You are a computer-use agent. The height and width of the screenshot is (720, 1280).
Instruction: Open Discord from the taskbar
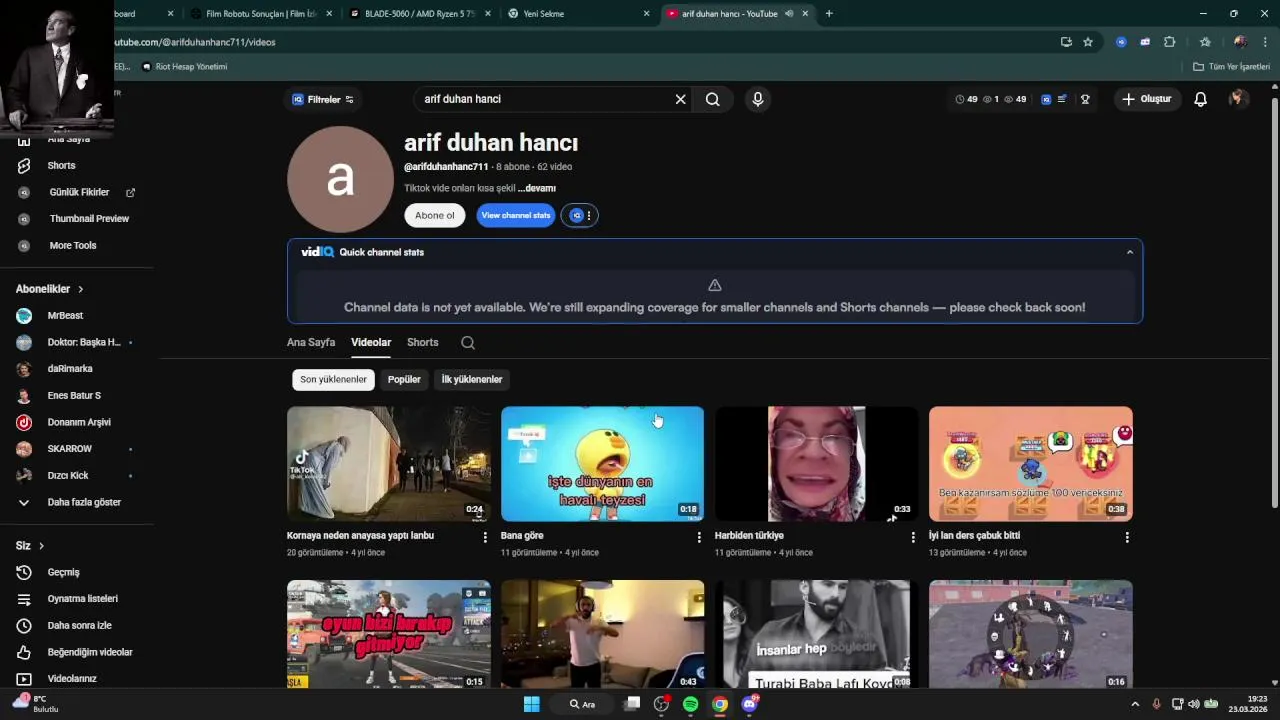click(749, 704)
